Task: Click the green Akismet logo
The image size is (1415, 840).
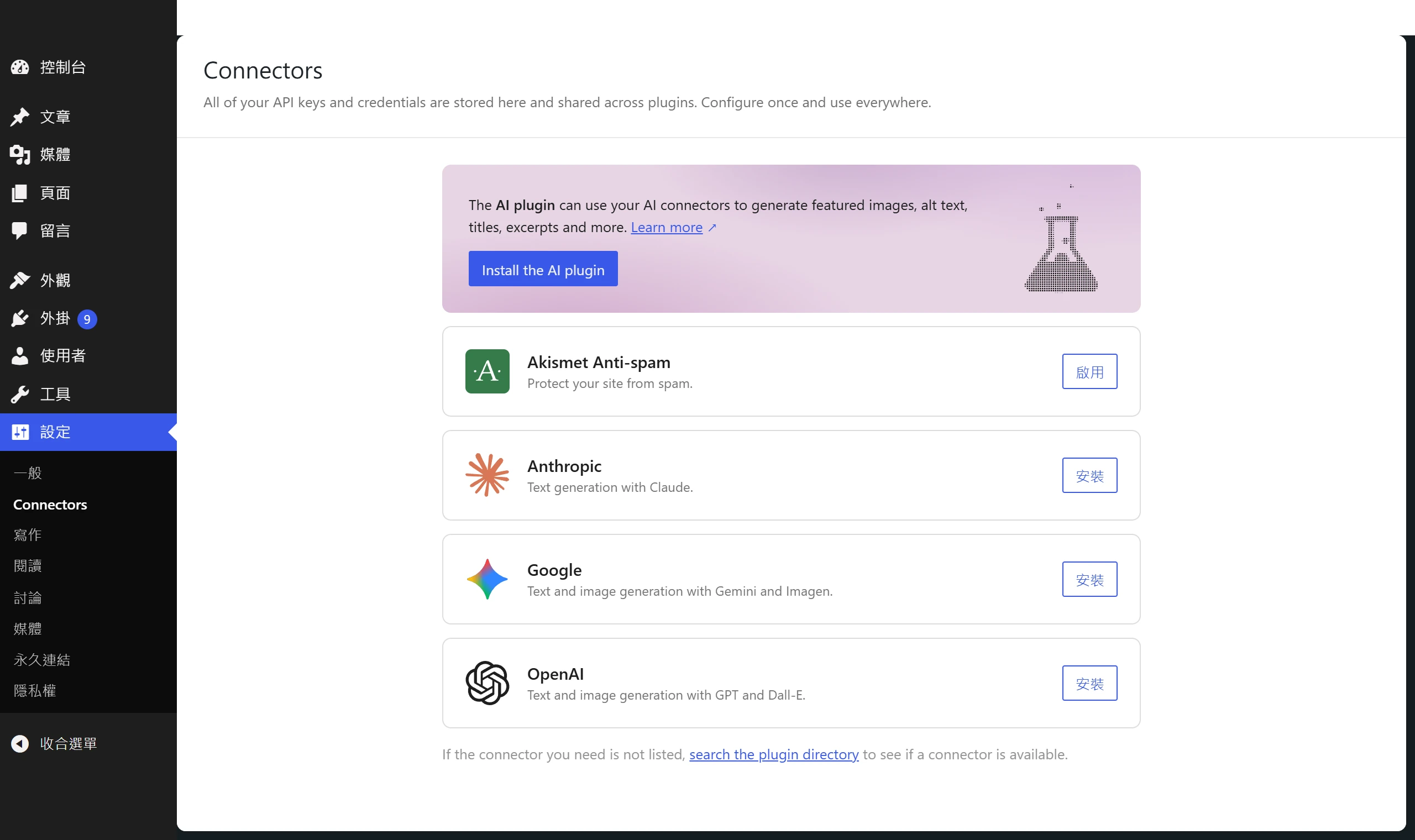Action: tap(488, 371)
